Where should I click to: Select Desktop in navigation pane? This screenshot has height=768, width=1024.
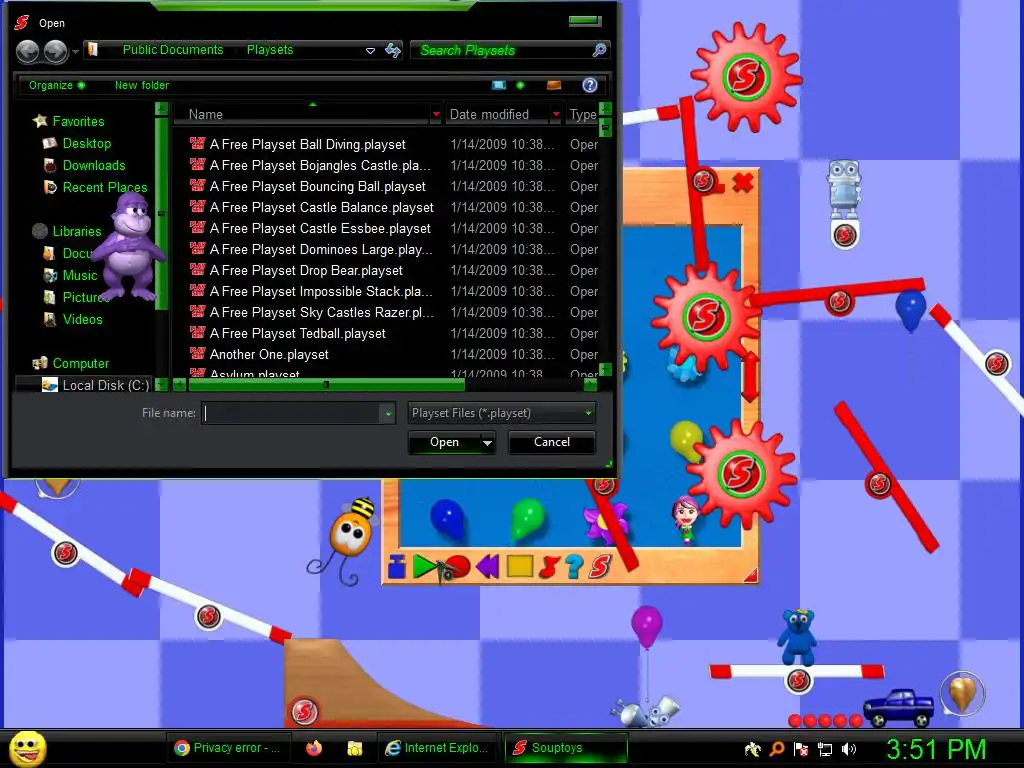point(86,143)
